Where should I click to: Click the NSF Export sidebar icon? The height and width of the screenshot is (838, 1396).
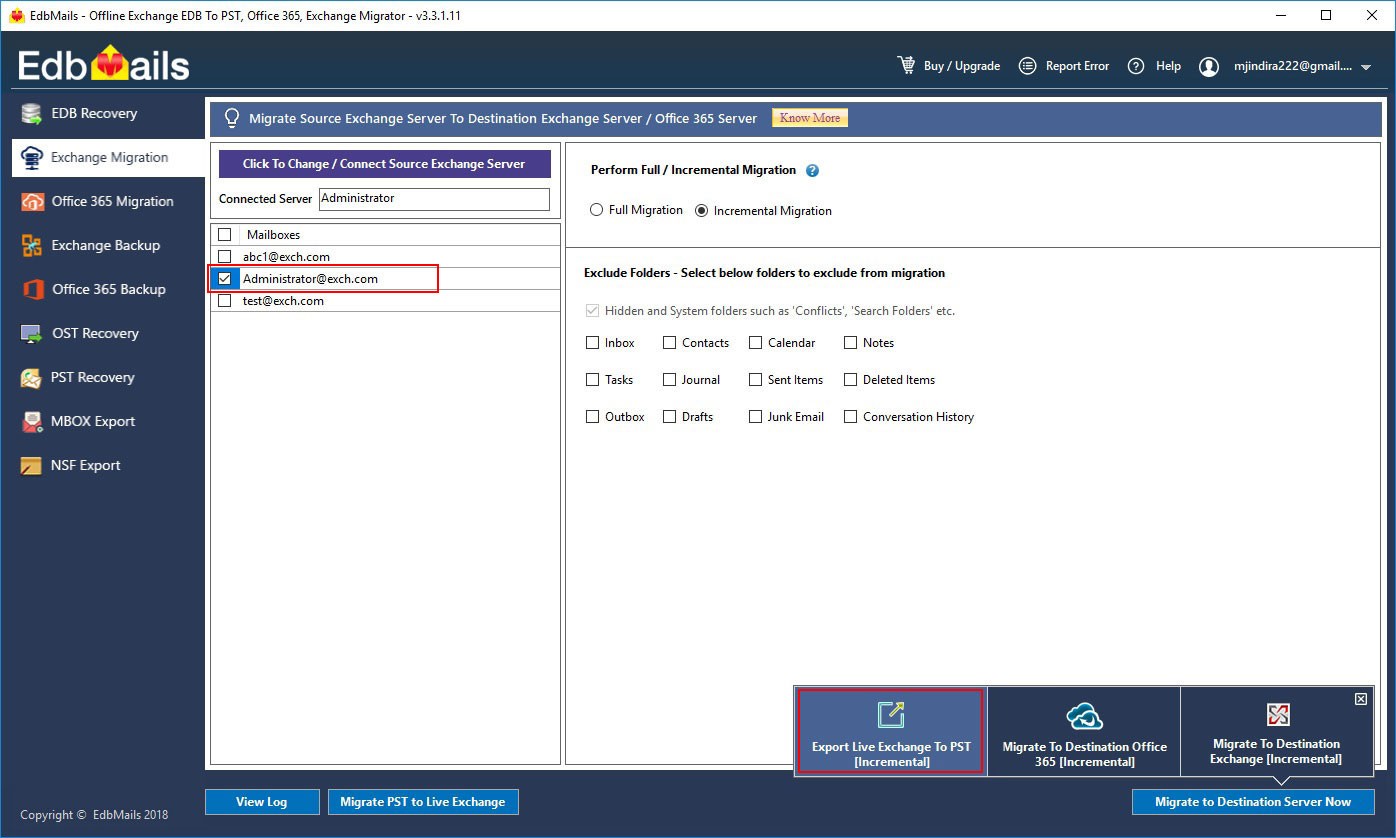[32, 466]
